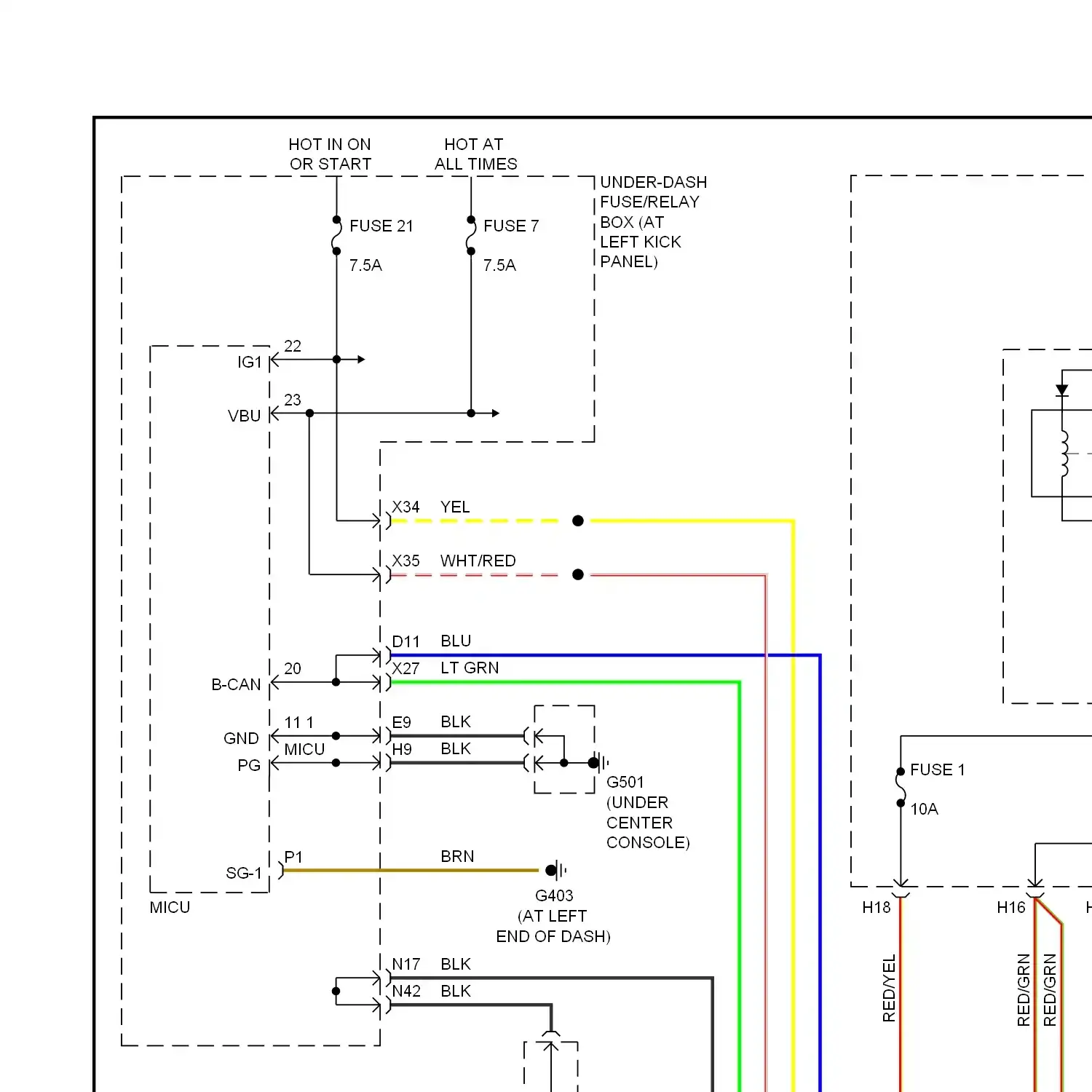Click the UNDER CENTER CONSOLE text

648,823
